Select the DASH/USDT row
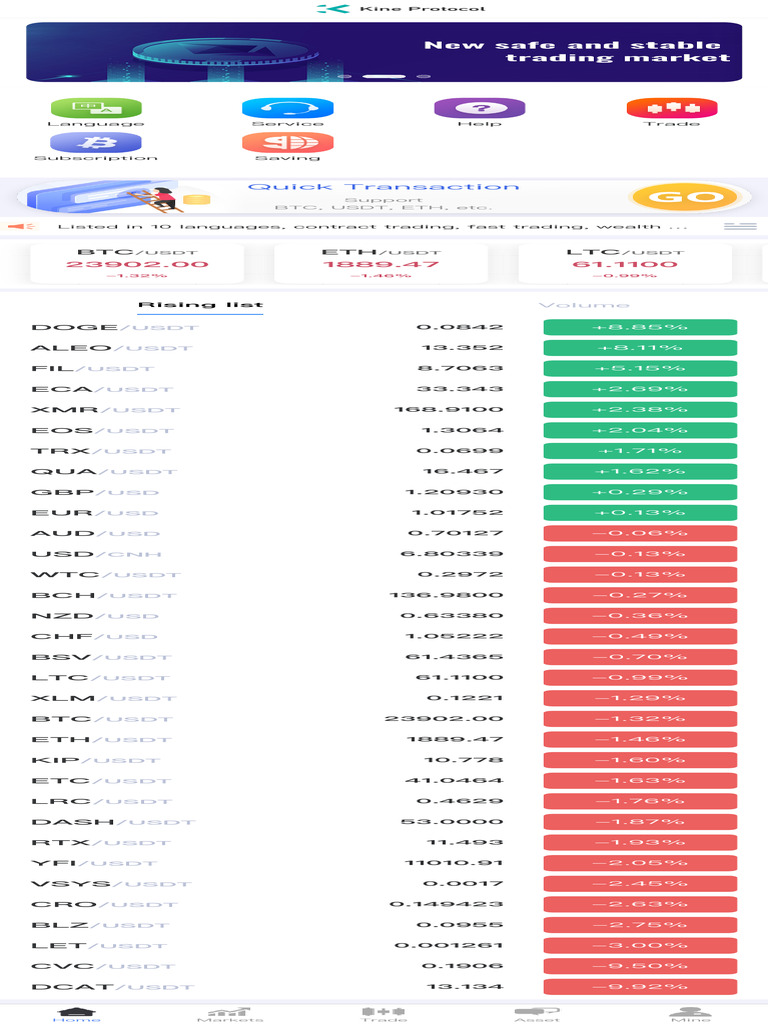The width and height of the screenshot is (768, 1024). pos(384,822)
